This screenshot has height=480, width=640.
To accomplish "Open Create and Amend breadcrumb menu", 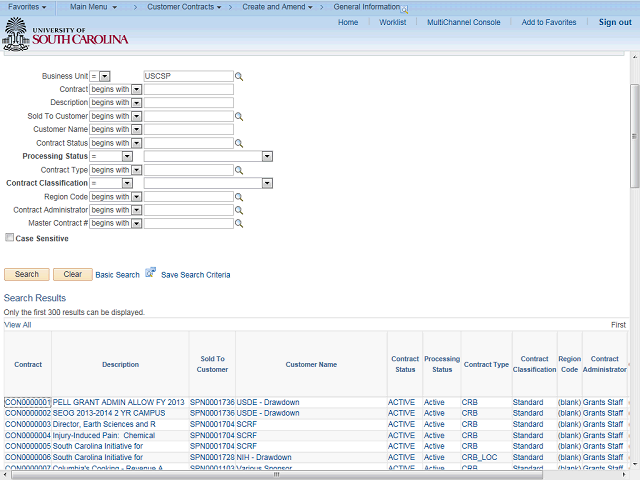I will pos(278,7).
